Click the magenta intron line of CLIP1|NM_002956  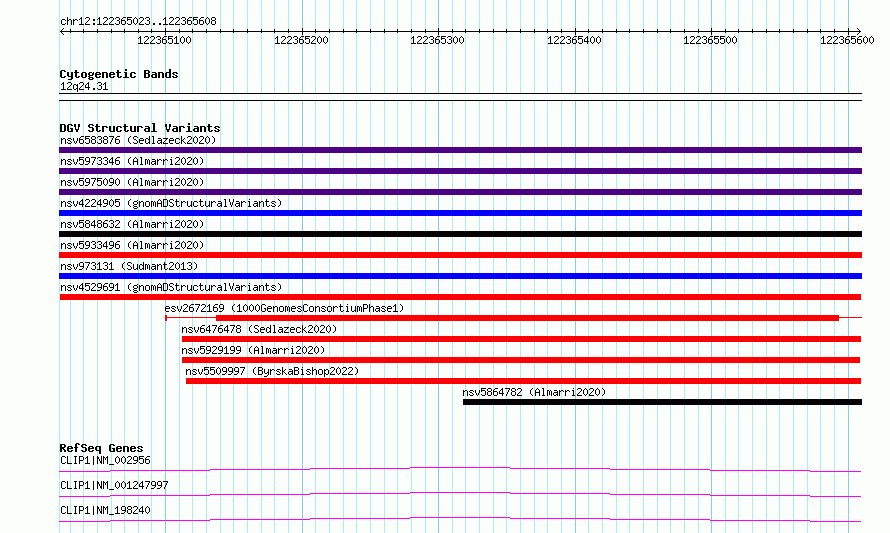[x=460, y=469]
